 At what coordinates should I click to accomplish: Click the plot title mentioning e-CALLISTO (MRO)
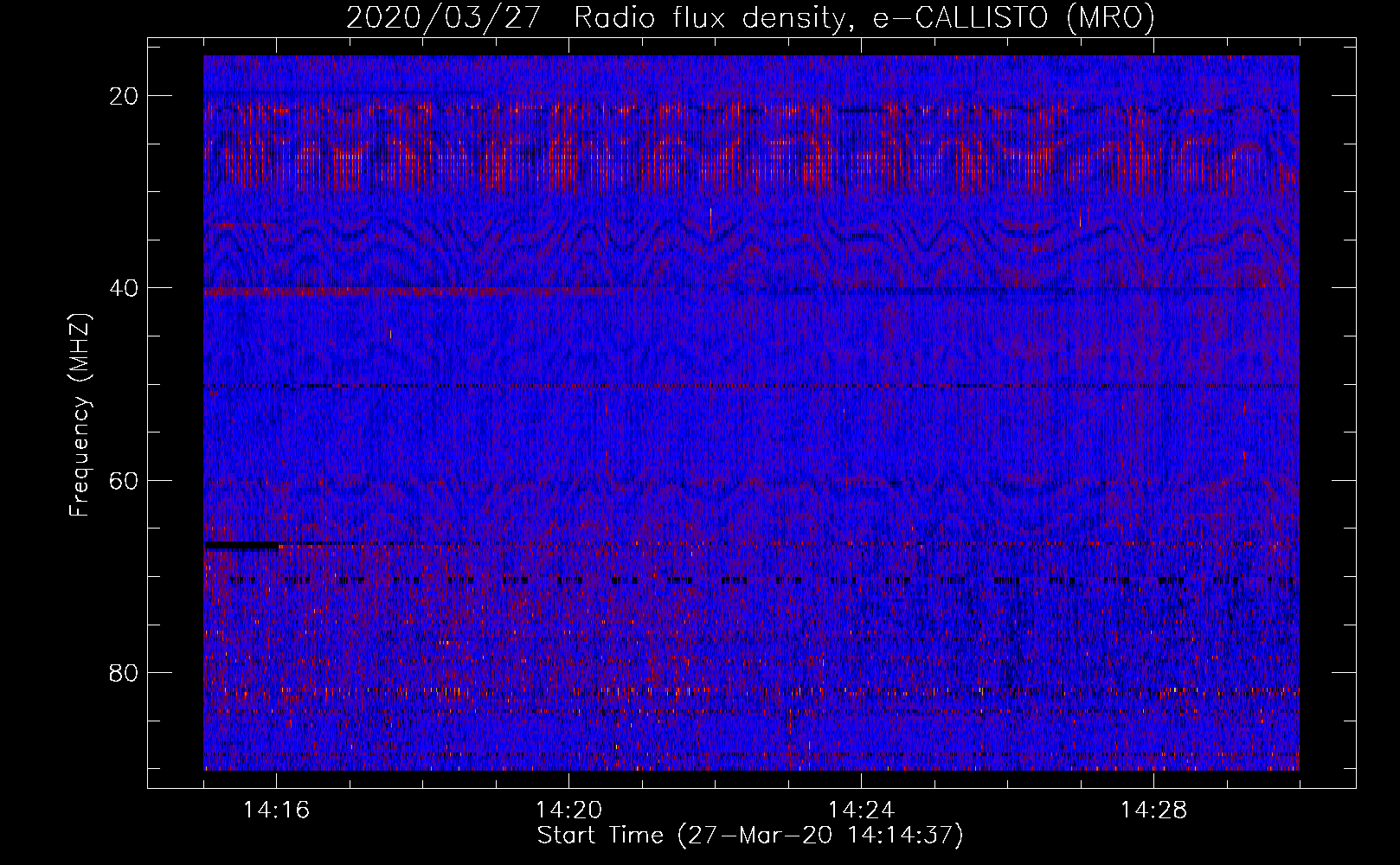(750, 17)
